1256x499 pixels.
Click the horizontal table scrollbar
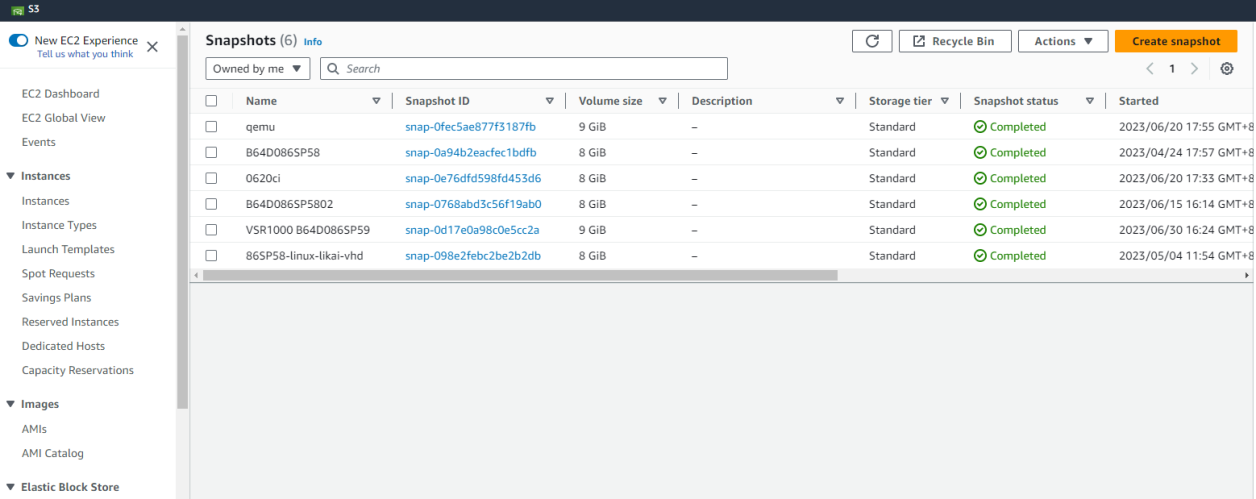(x=520, y=275)
